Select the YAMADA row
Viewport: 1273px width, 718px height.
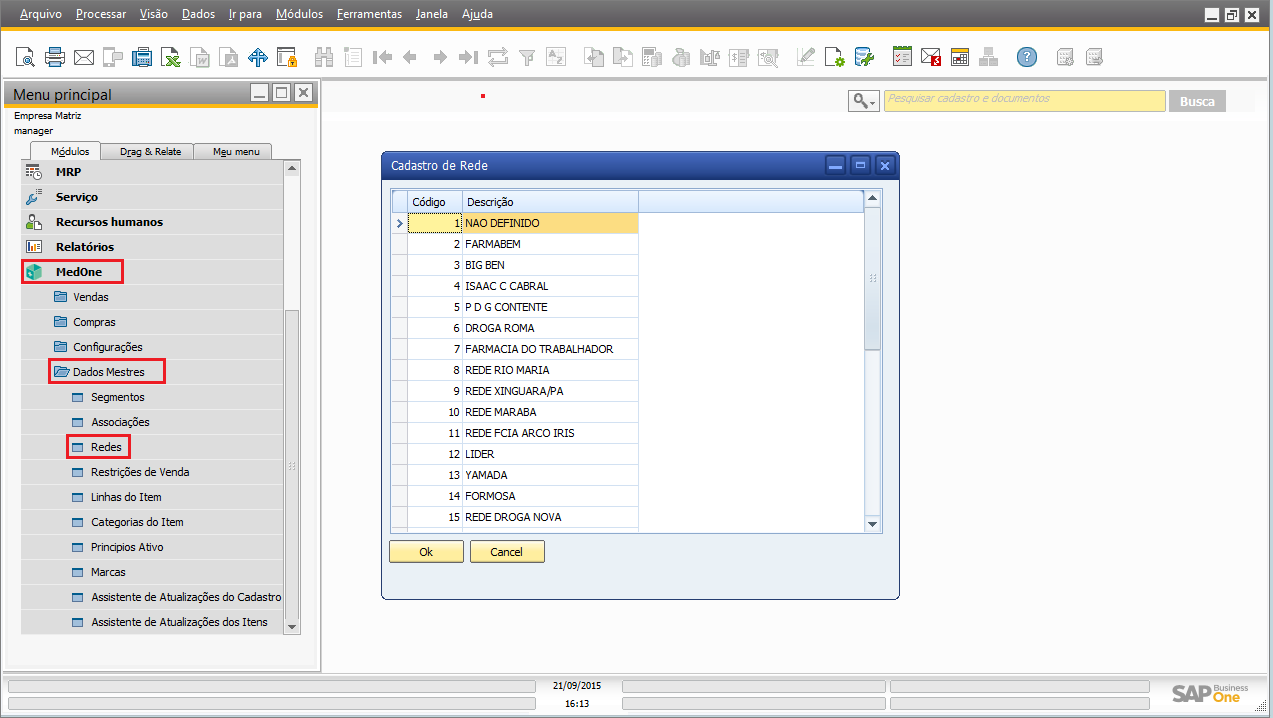pos(514,475)
